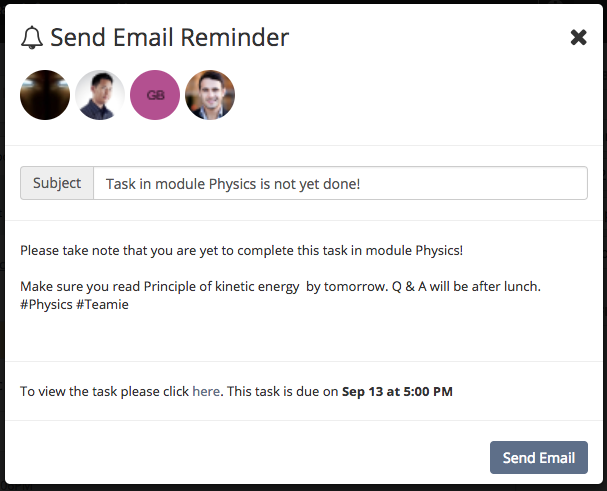Place cursor in 'Make sure you read' line
Viewport: 607px width, 491px height.
pos(280,287)
